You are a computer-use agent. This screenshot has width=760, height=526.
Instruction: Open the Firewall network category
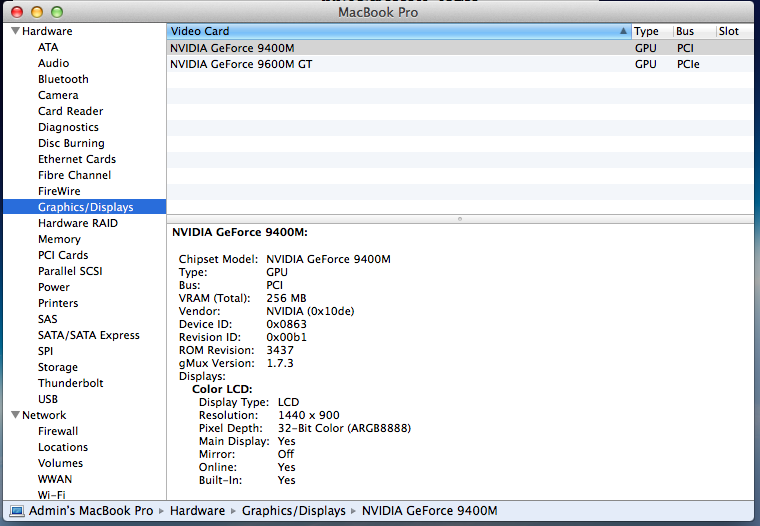click(58, 431)
